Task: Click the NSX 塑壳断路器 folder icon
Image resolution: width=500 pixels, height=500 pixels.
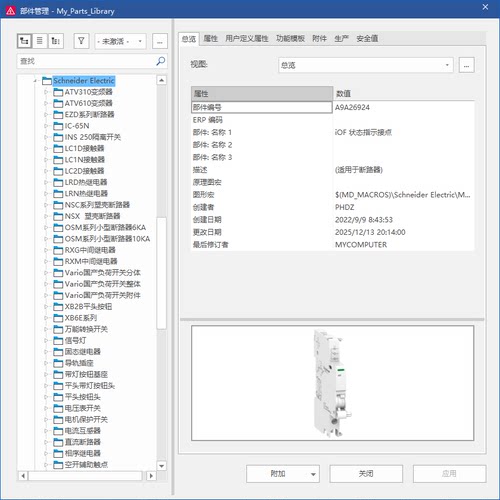Action: 58,216
